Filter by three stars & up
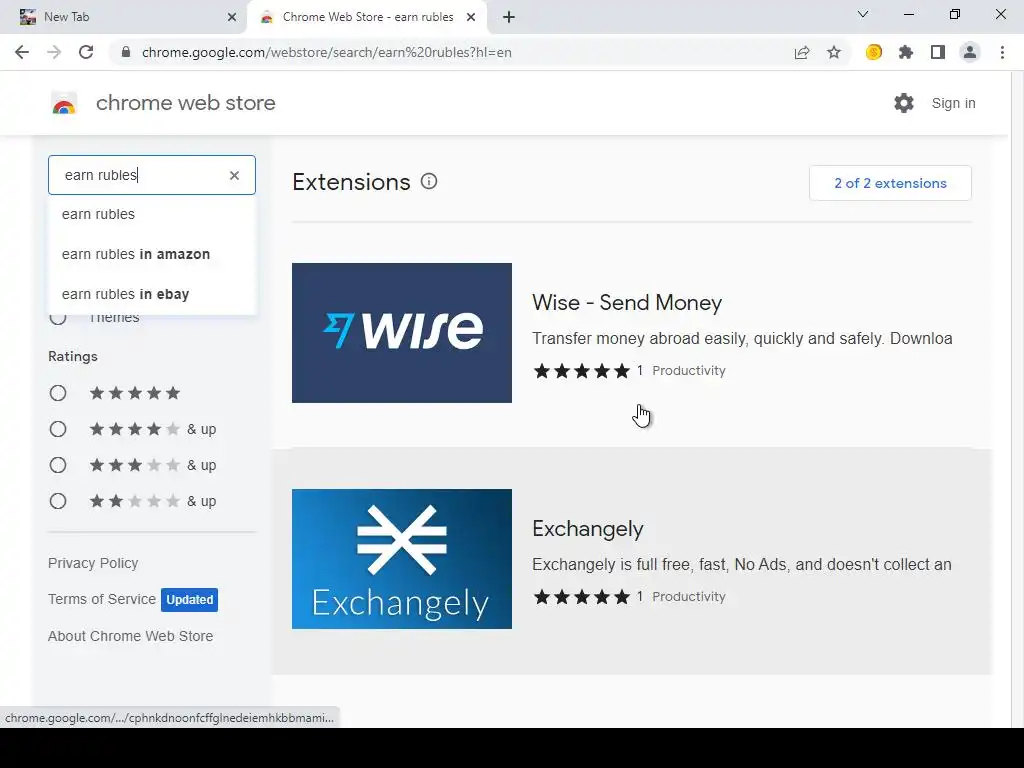 [58, 465]
